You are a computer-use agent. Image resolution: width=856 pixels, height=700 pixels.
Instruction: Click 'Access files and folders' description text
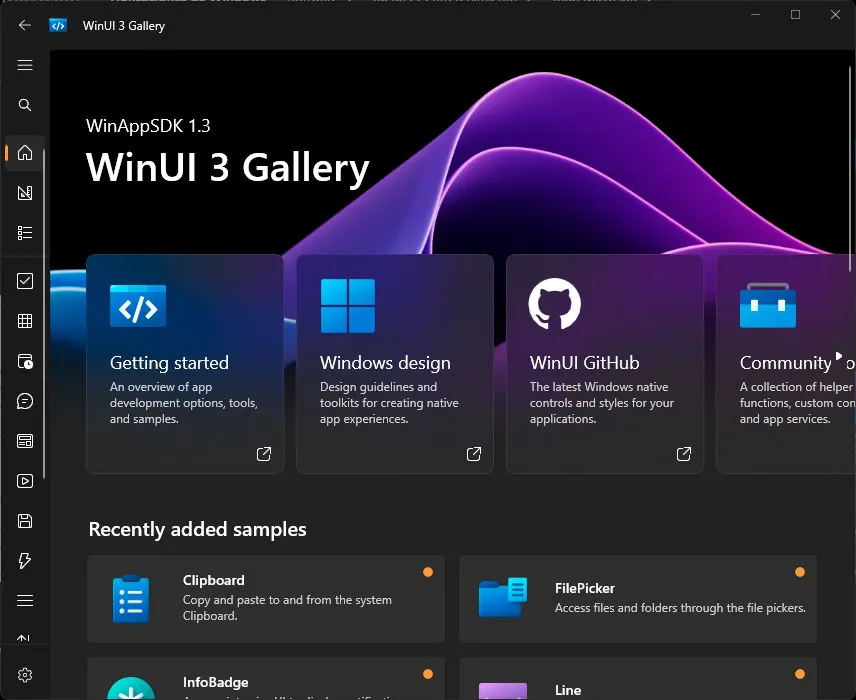click(x=680, y=608)
